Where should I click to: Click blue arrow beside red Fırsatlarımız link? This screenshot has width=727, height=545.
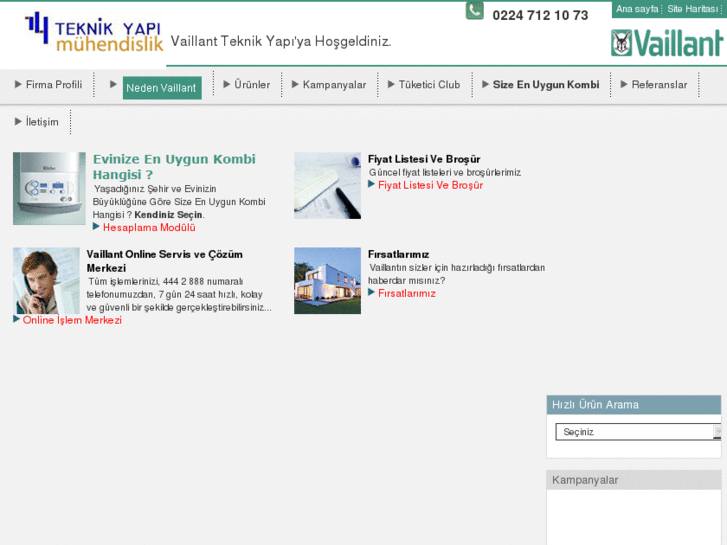371,292
